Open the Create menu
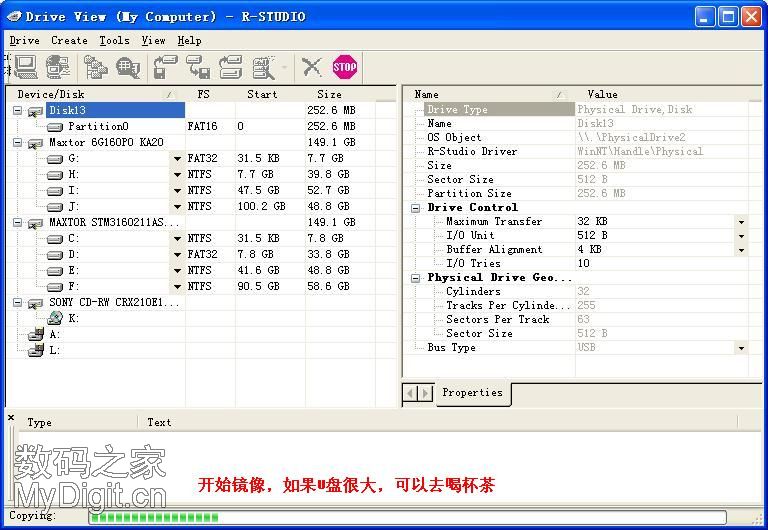Viewport: 768px width, 530px height. 69,41
